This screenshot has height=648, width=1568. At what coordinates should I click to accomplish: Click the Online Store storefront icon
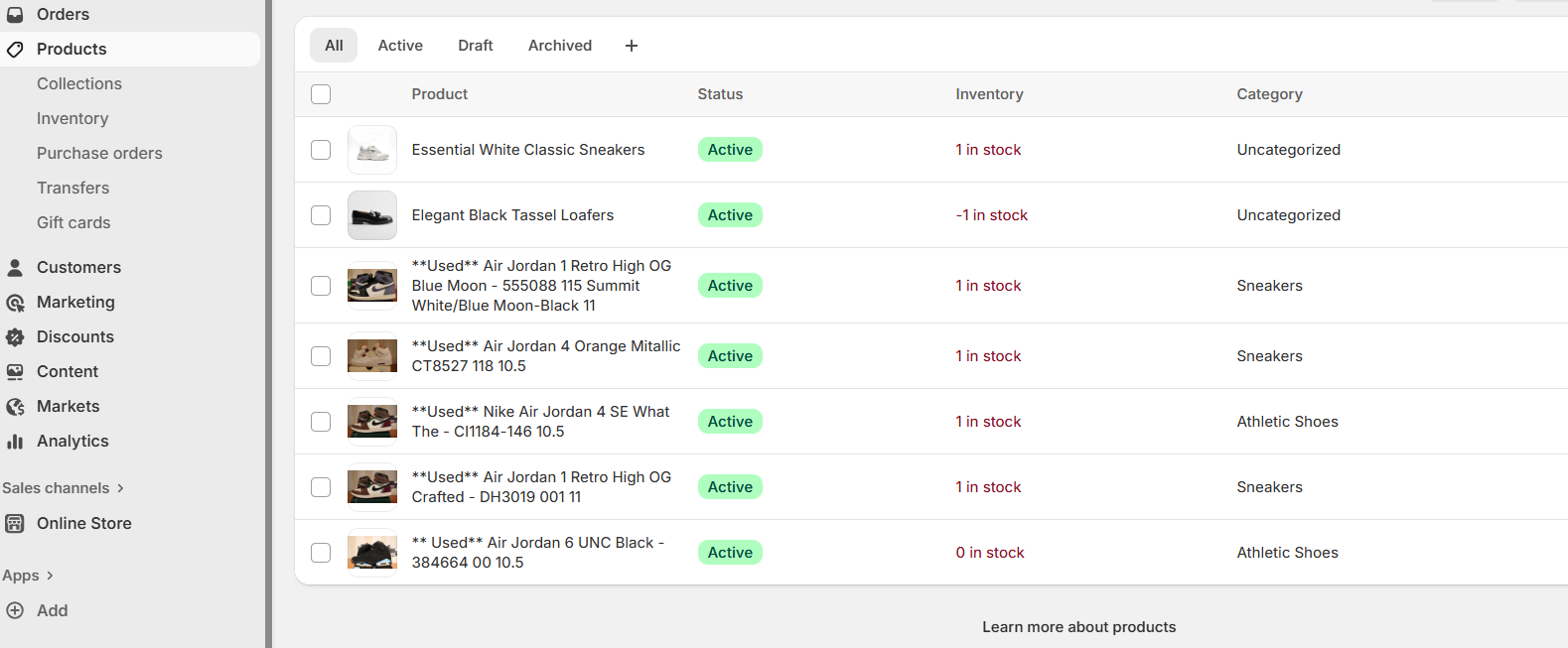[15, 523]
